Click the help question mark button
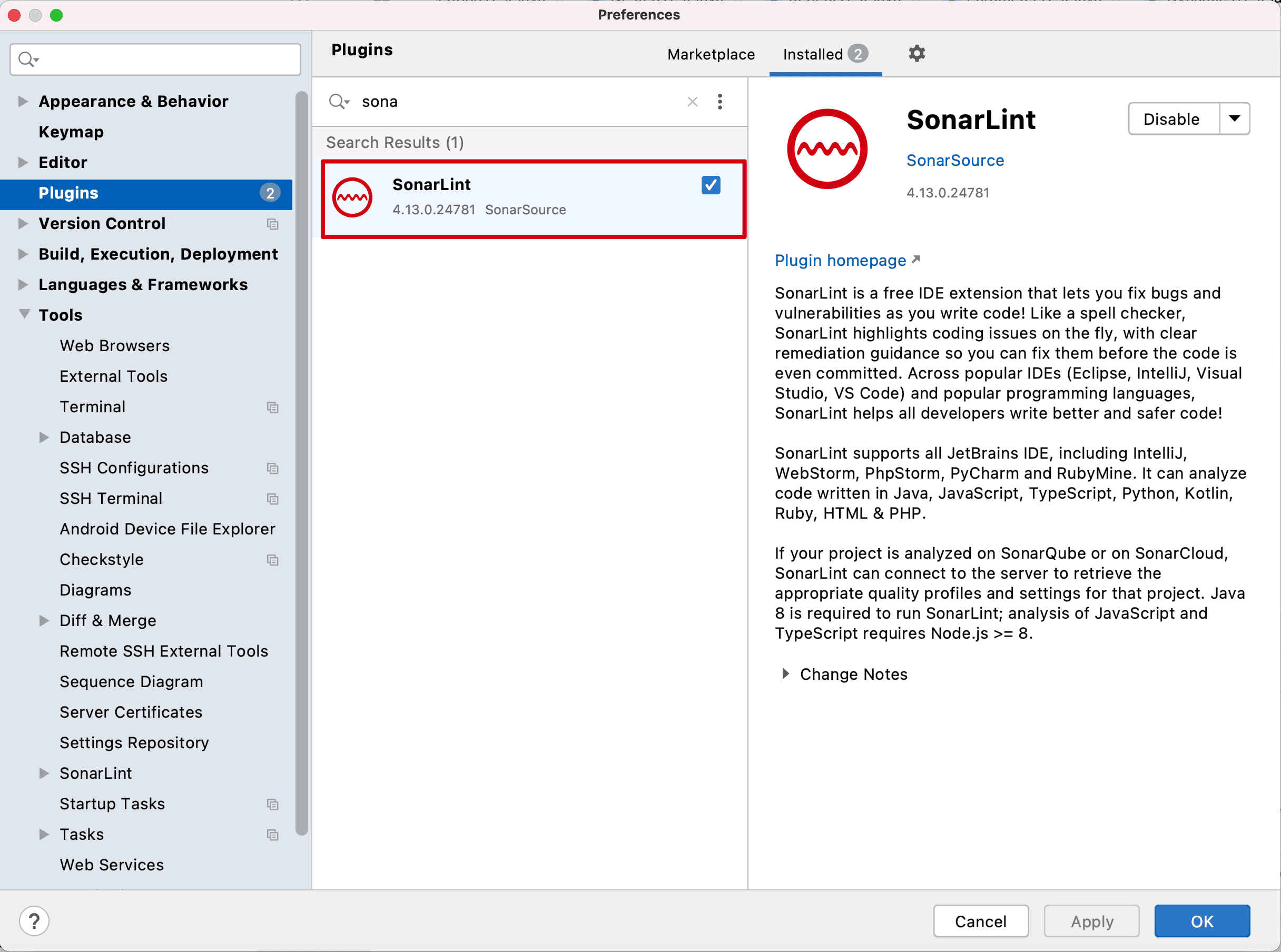The height and width of the screenshot is (952, 1281). tap(34, 921)
